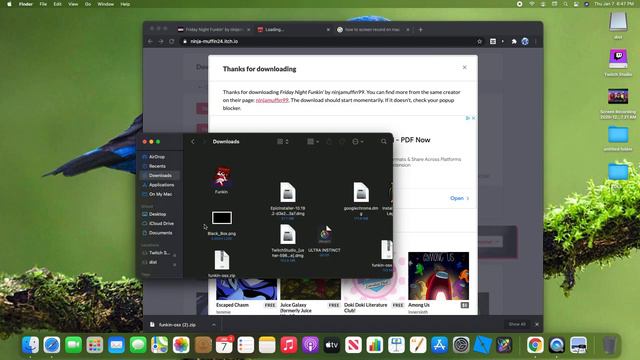This screenshot has height=360, width=640.
Task: Open Twitch Studio volume on desktop
Action: (618, 60)
